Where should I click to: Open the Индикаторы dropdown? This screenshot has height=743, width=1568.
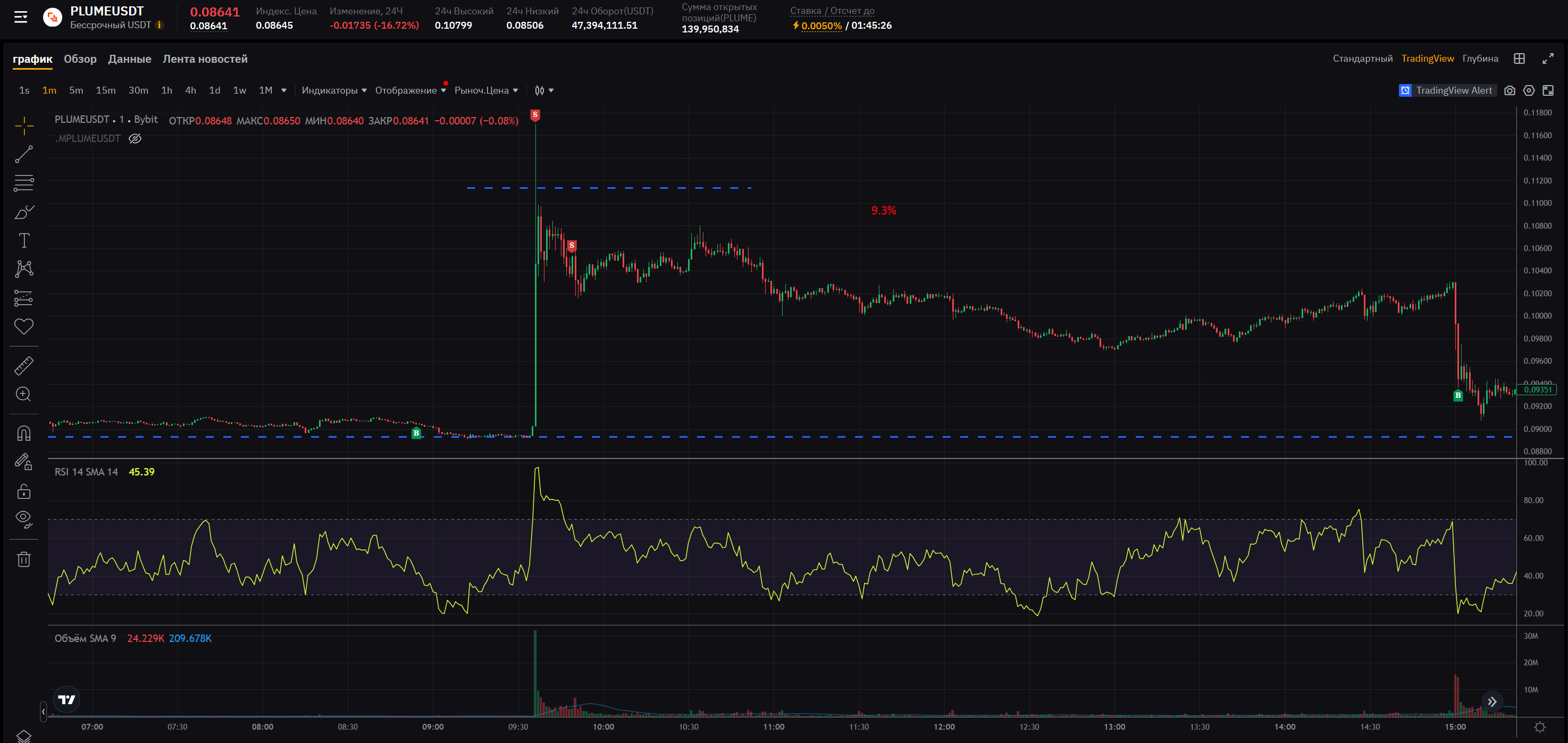pos(333,91)
